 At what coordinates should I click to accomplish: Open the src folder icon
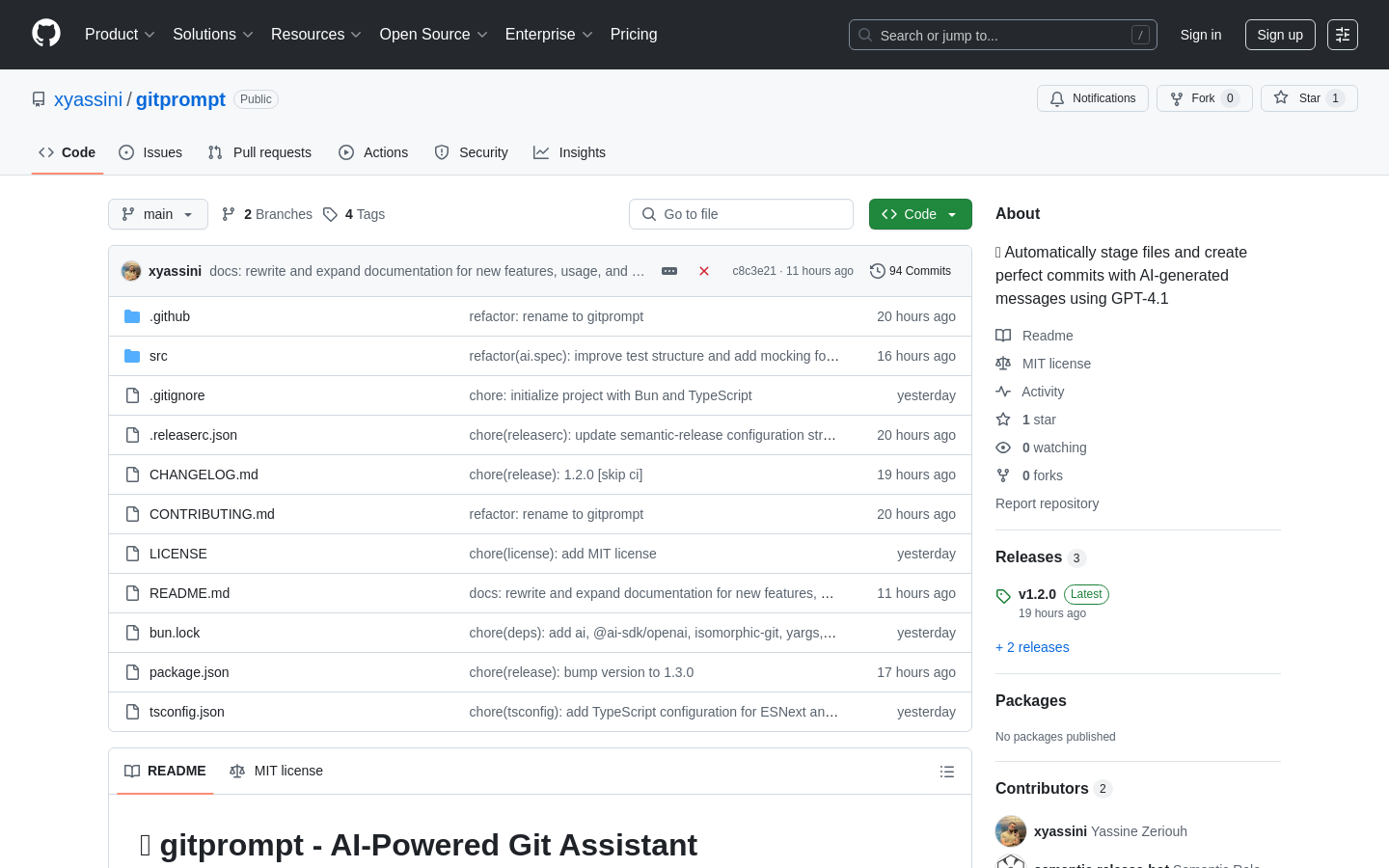(132, 356)
